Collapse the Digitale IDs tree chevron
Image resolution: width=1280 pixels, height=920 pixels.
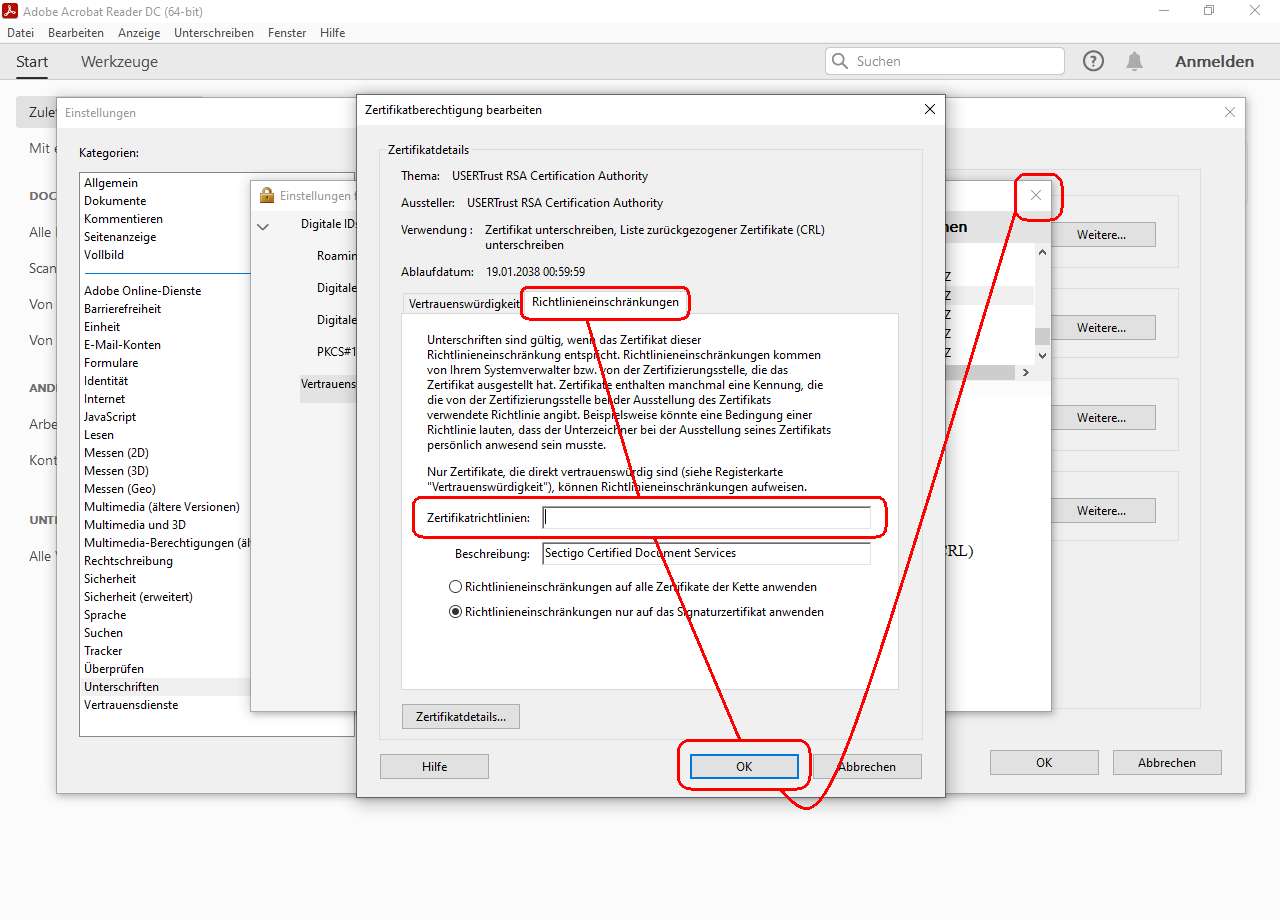point(263,226)
